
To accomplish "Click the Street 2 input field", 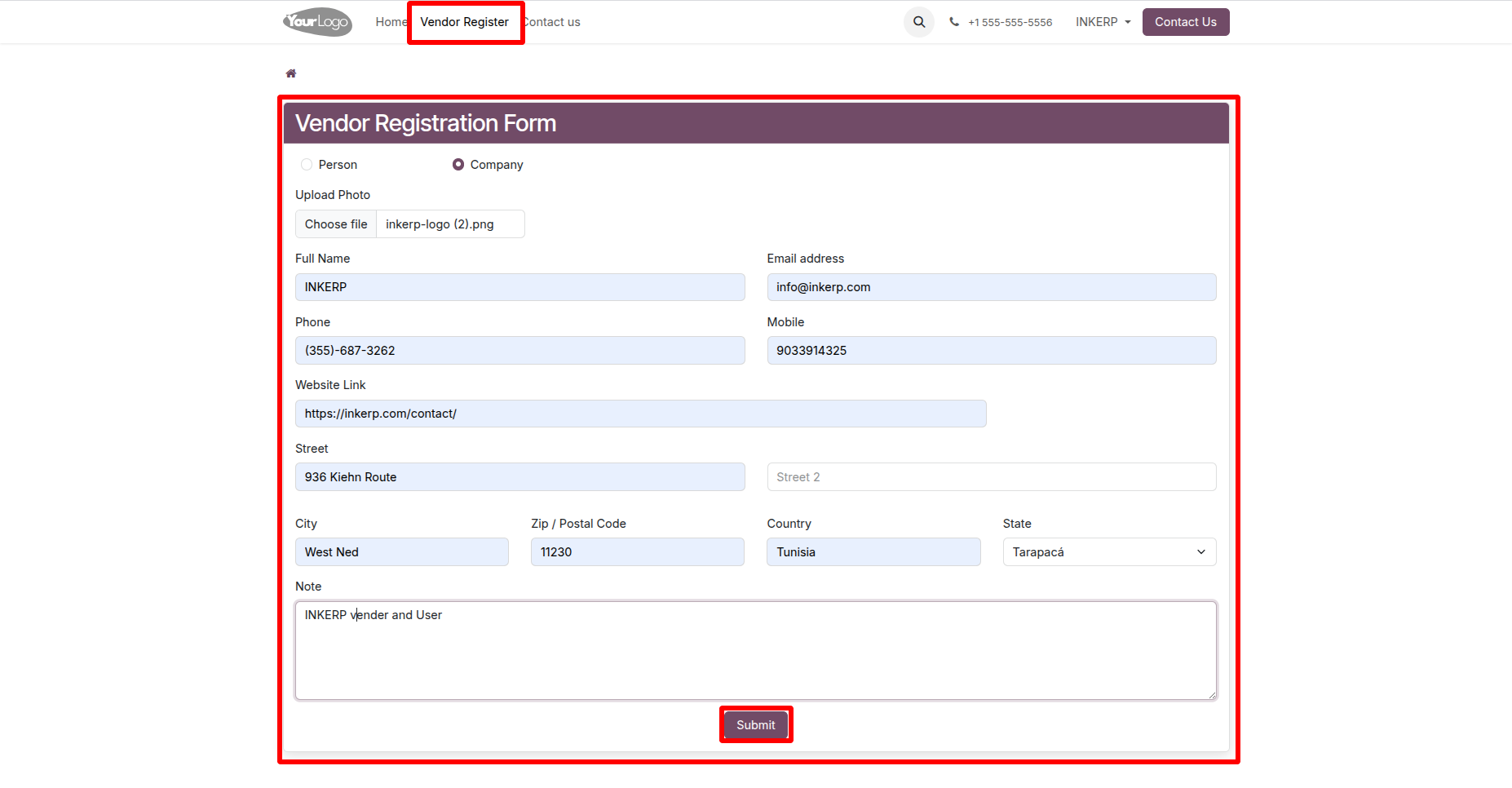I will (x=992, y=477).
